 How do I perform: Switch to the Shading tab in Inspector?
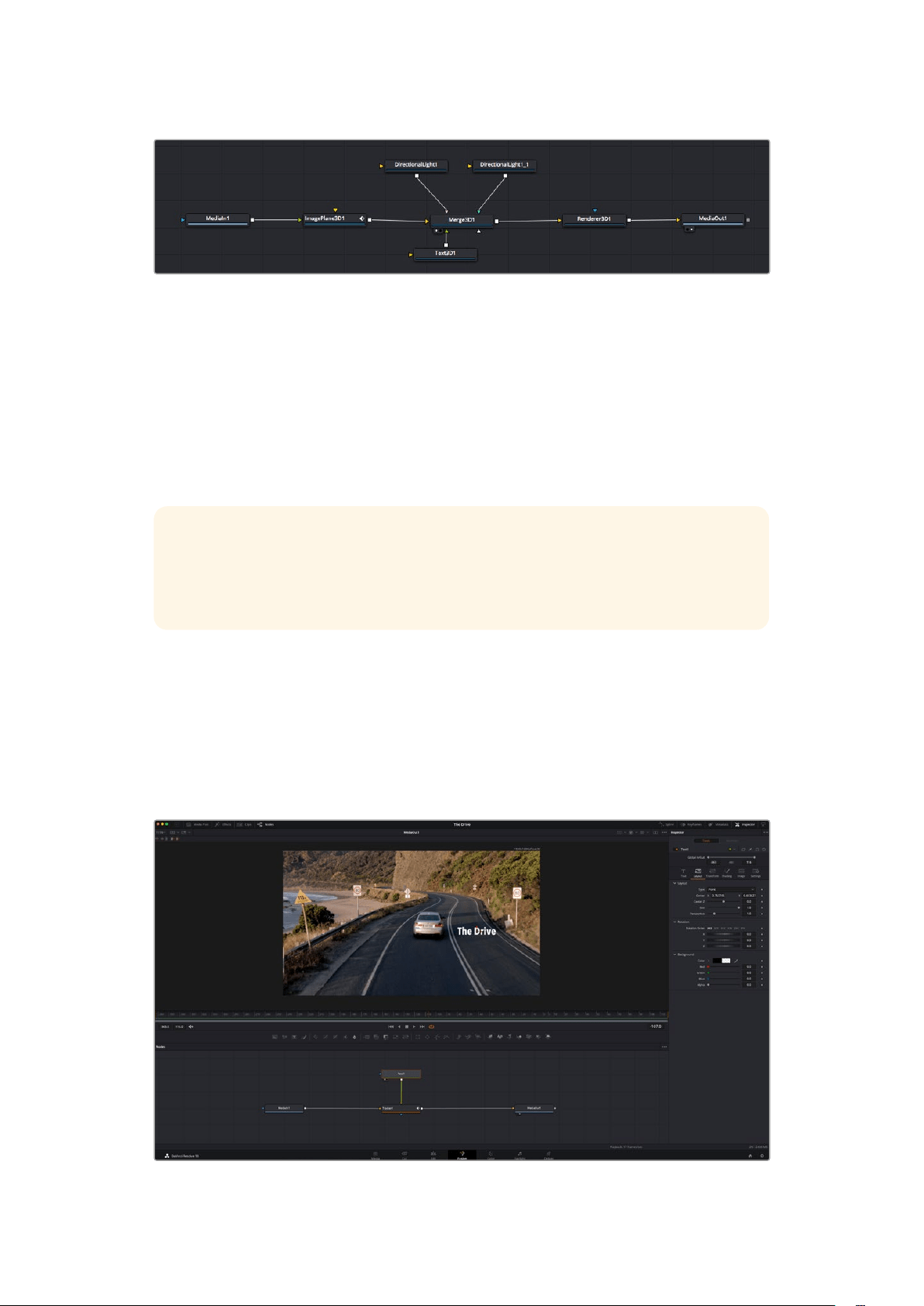point(727,873)
